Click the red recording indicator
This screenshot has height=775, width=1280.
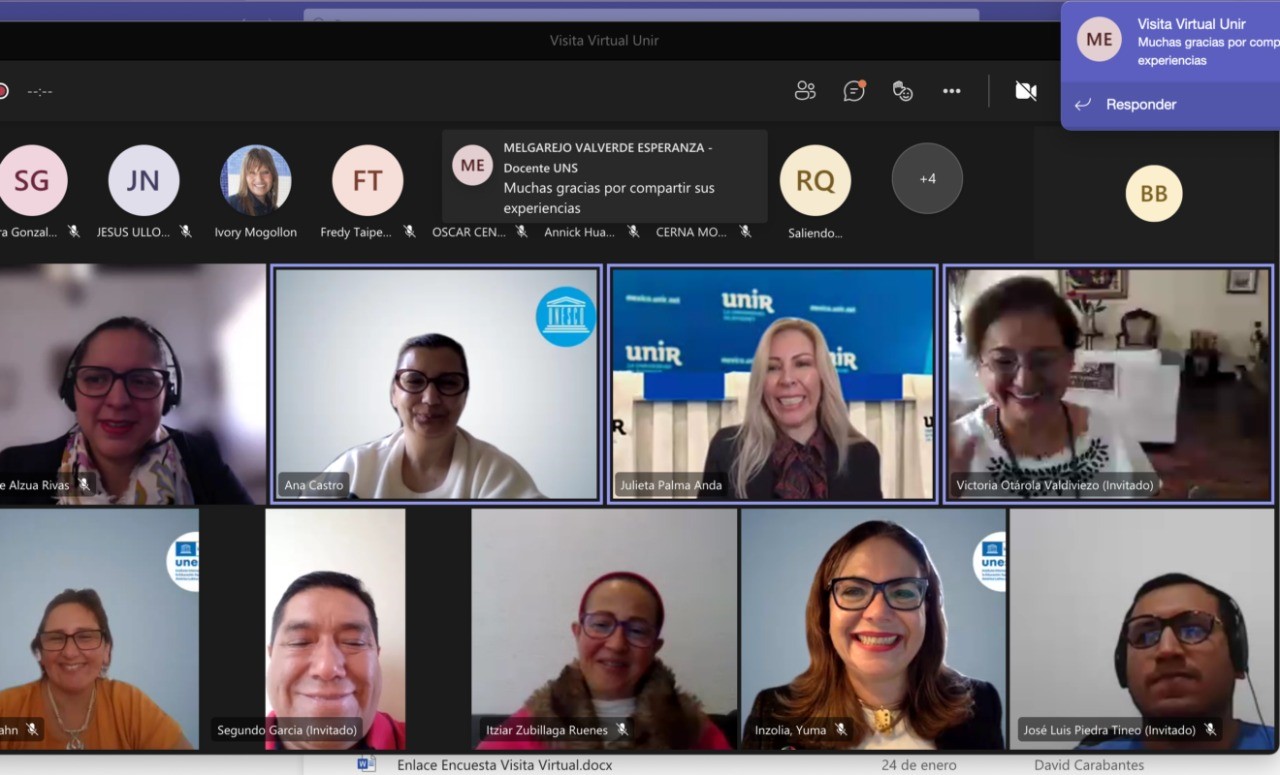click(3, 91)
